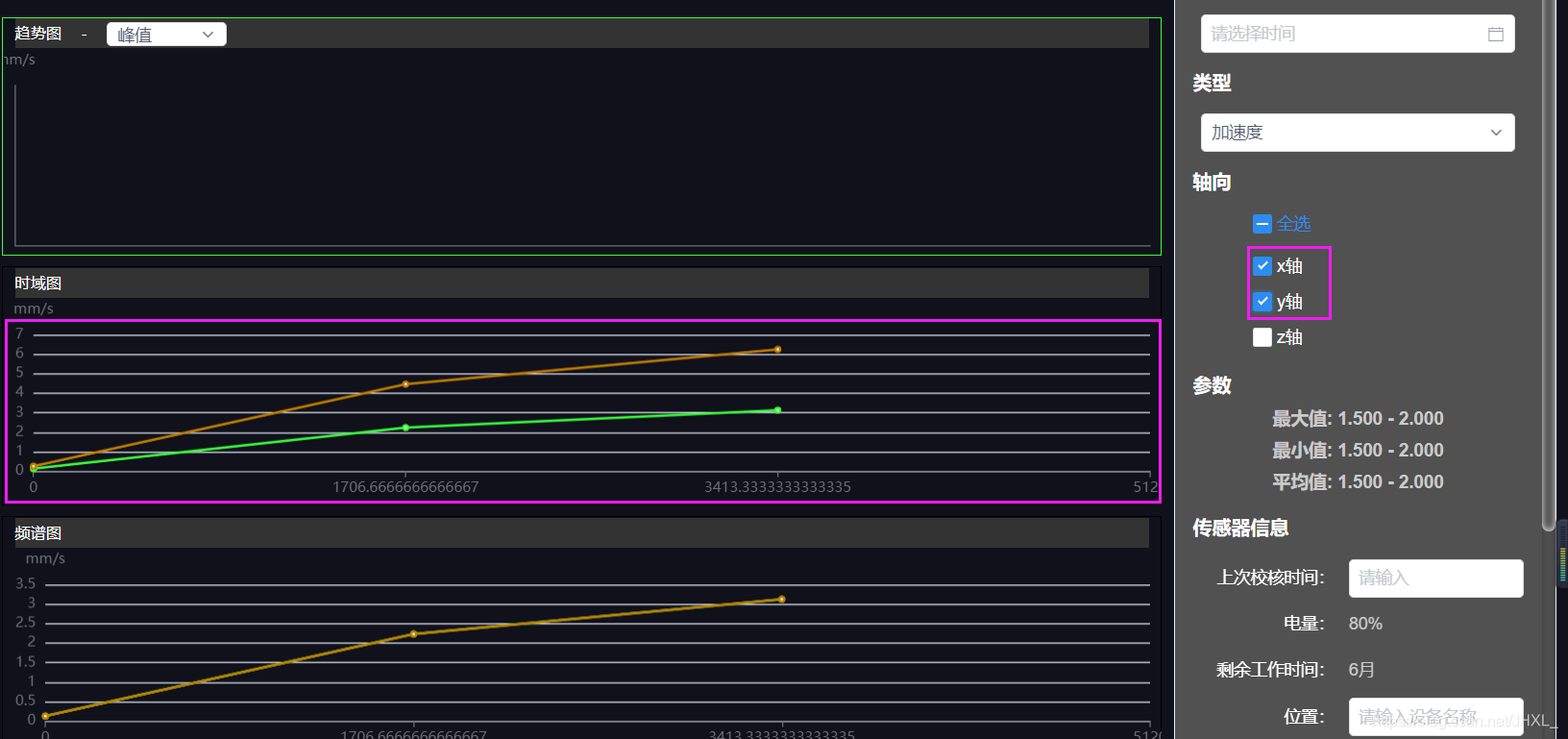Open the 峰值 trend type dropdown
This screenshot has width=1568, height=739.
166,35
